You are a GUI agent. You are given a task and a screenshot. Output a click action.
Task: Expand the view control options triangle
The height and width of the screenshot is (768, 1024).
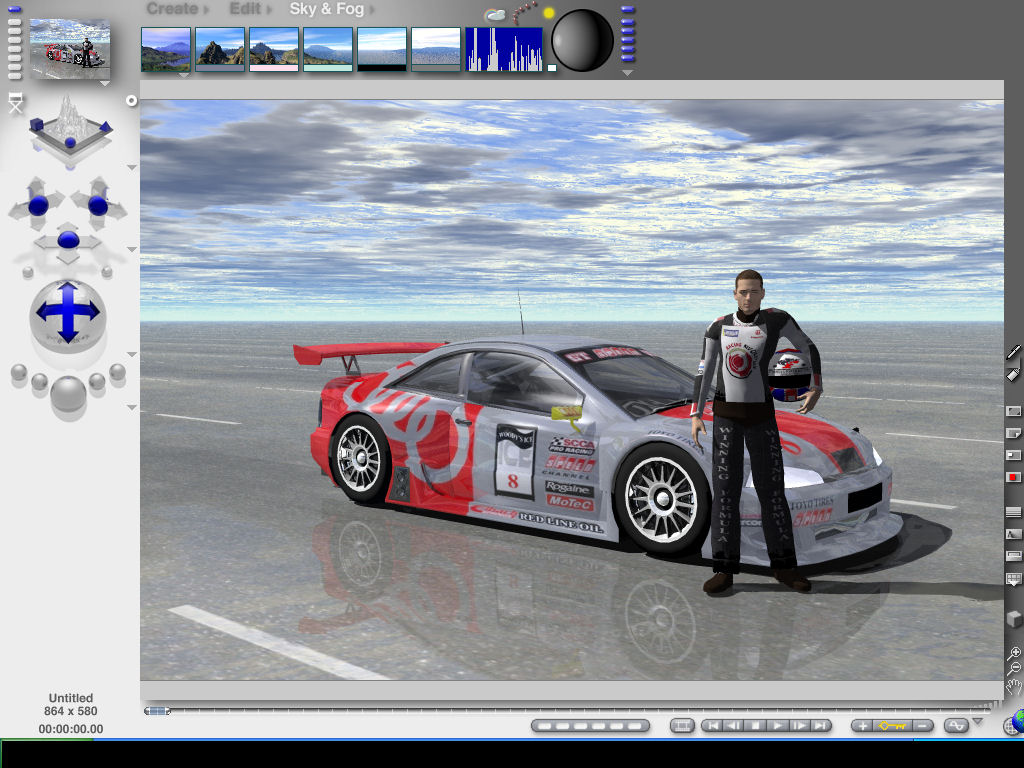(132, 168)
